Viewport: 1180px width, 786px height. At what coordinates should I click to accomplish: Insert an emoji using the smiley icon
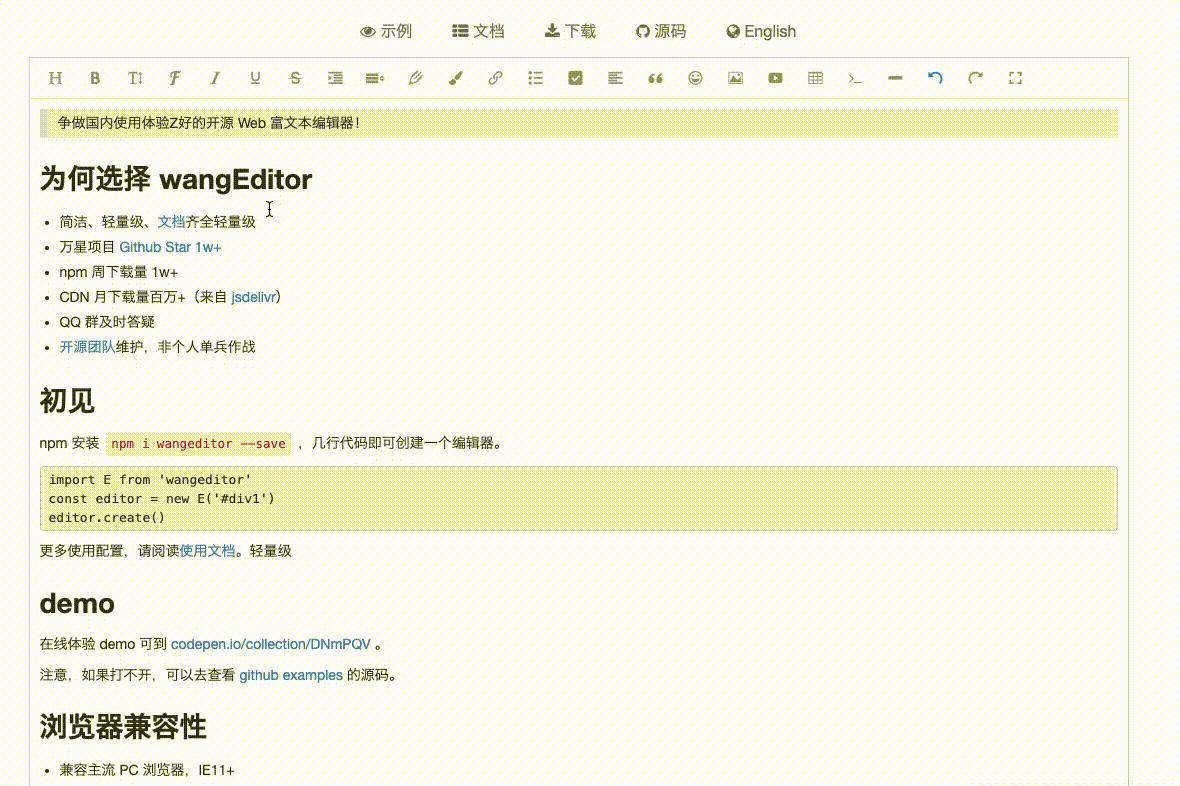coord(695,77)
